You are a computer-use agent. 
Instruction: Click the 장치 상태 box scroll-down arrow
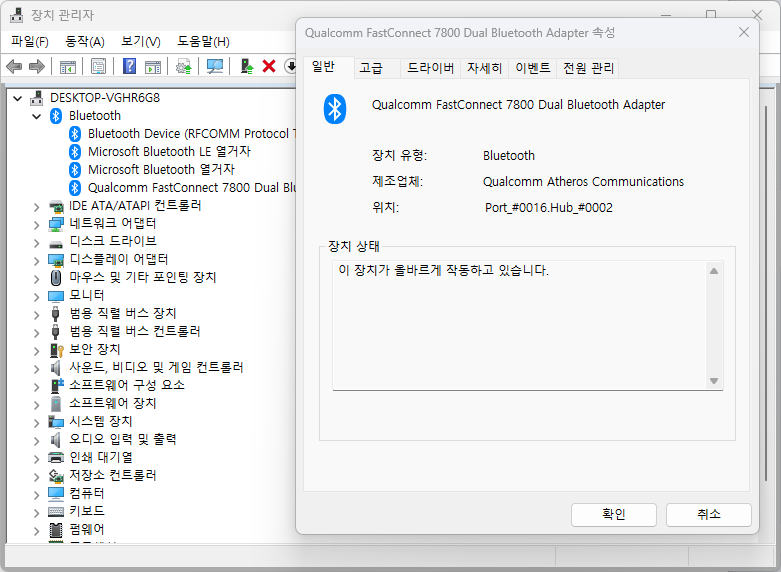pyautogui.click(x=714, y=381)
